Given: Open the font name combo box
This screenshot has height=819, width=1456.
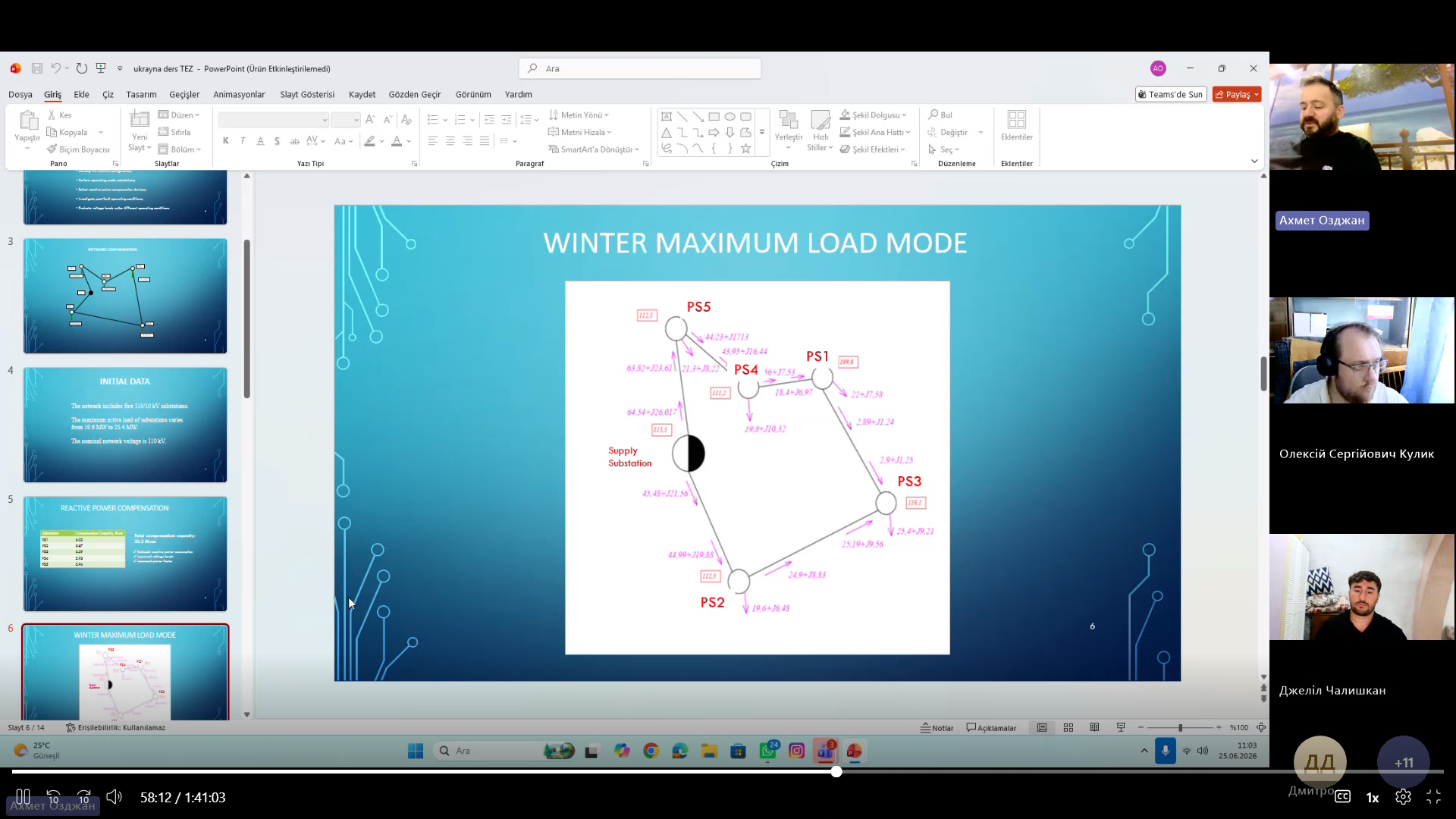Looking at the screenshot, I should coord(273,120).
